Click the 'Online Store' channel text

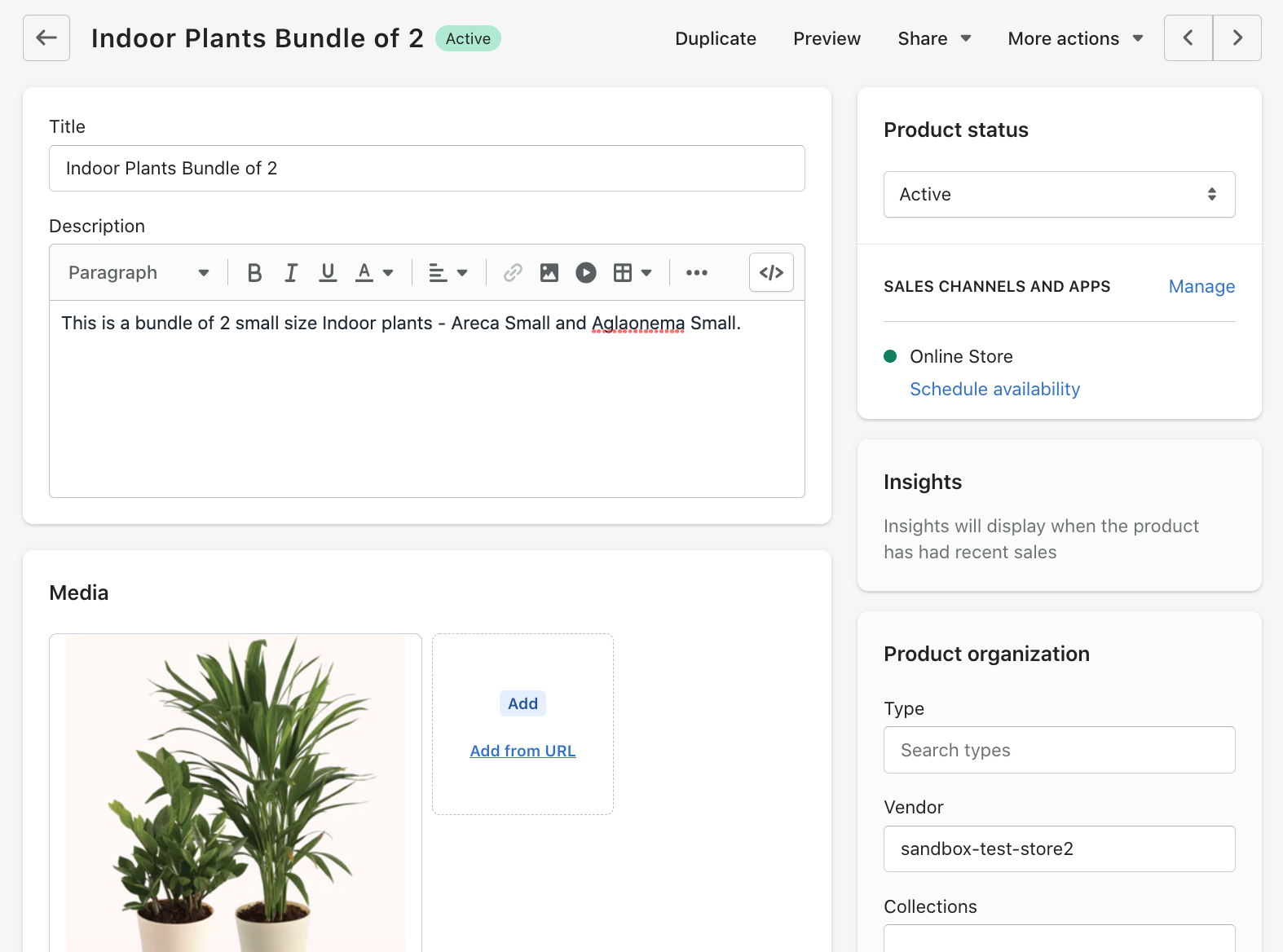click(x=961, y=356)
